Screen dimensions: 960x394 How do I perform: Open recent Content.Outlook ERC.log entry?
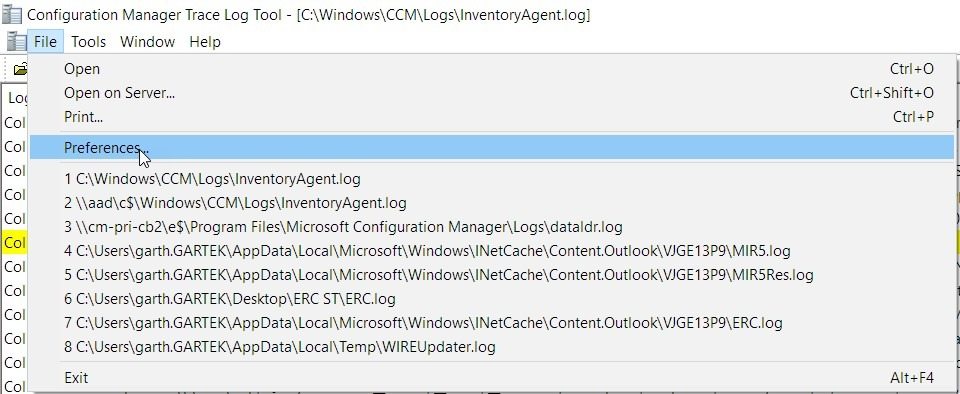[x=492, y=323]
